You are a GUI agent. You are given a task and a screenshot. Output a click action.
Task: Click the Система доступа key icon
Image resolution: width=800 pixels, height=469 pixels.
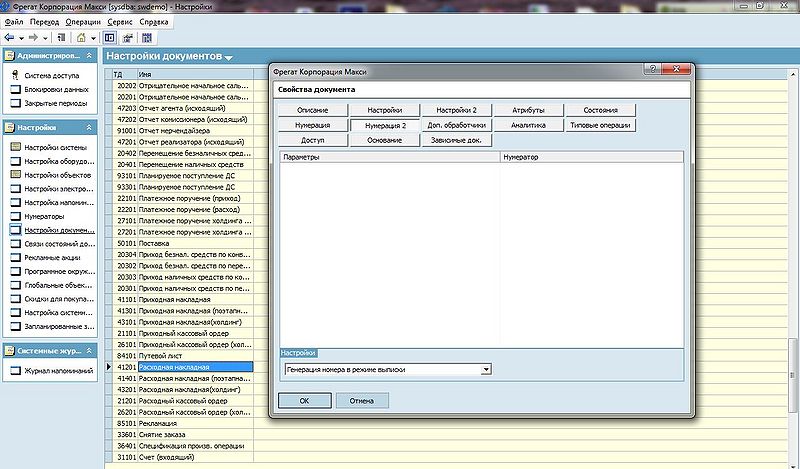point(15,75)
